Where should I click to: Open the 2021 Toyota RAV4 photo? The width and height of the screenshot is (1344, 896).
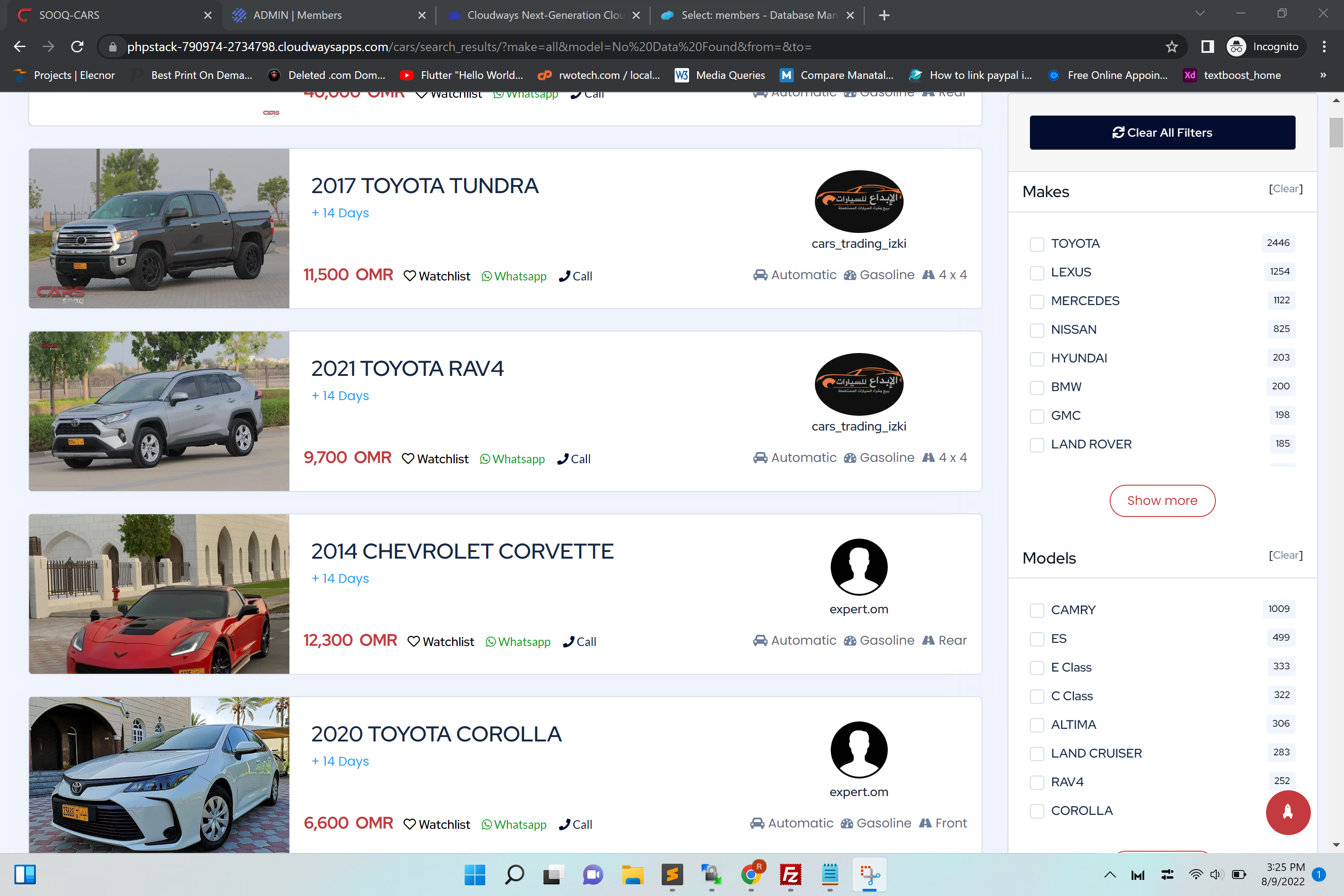(x=159, y=411)
